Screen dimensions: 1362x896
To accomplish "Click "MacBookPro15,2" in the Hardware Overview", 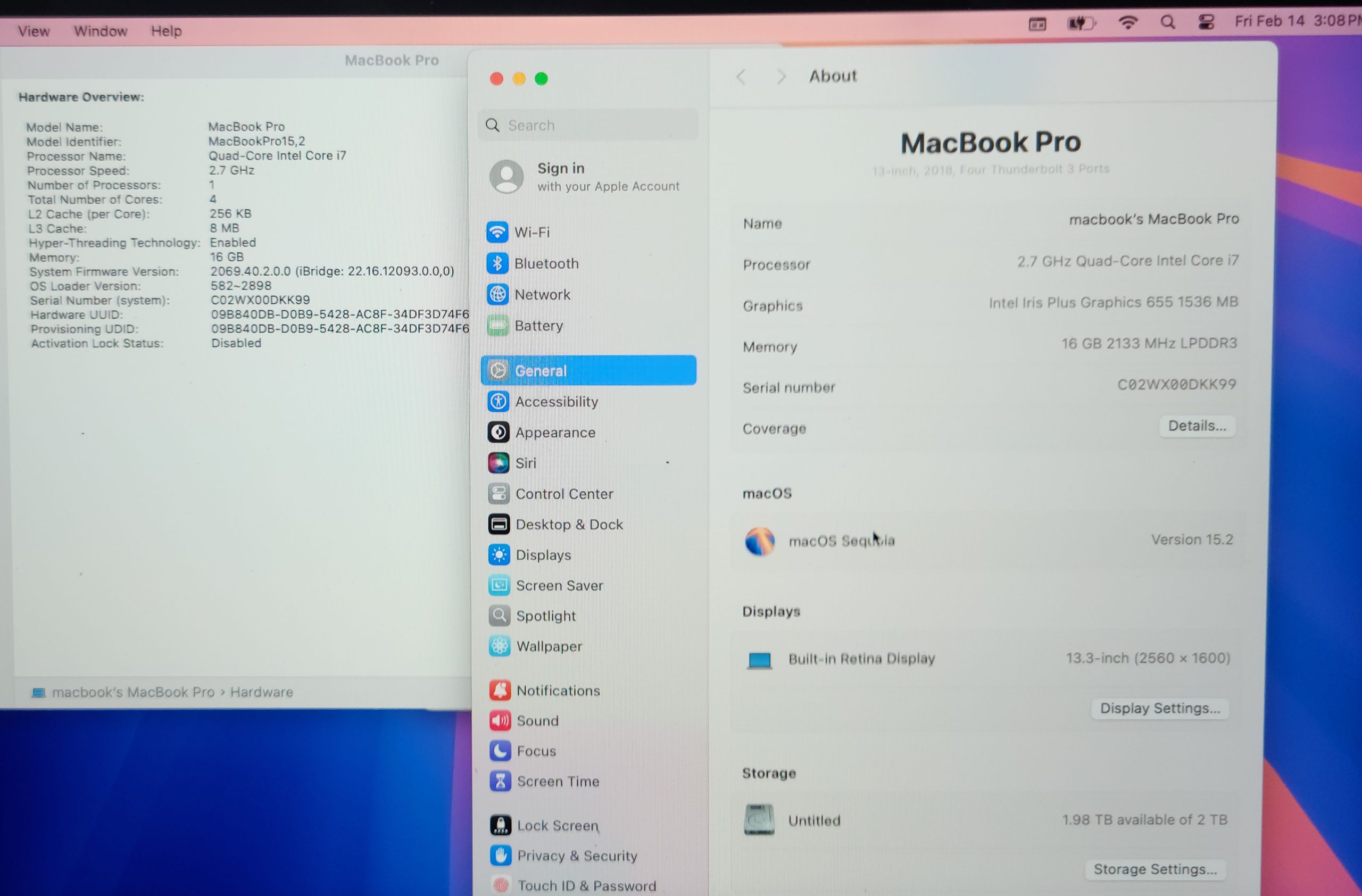I will tap(257, 141).
